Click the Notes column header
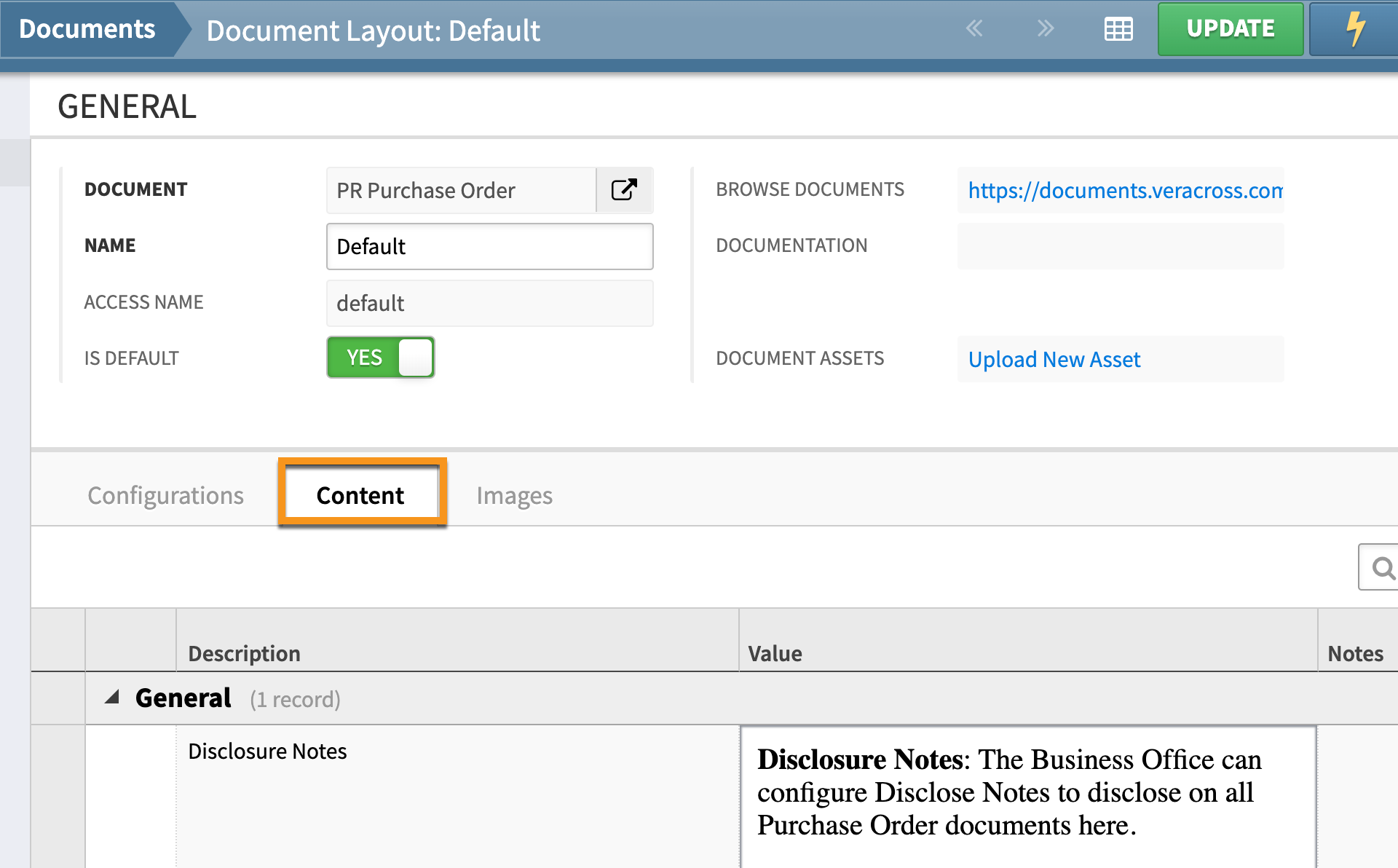 coord(1356,653)
